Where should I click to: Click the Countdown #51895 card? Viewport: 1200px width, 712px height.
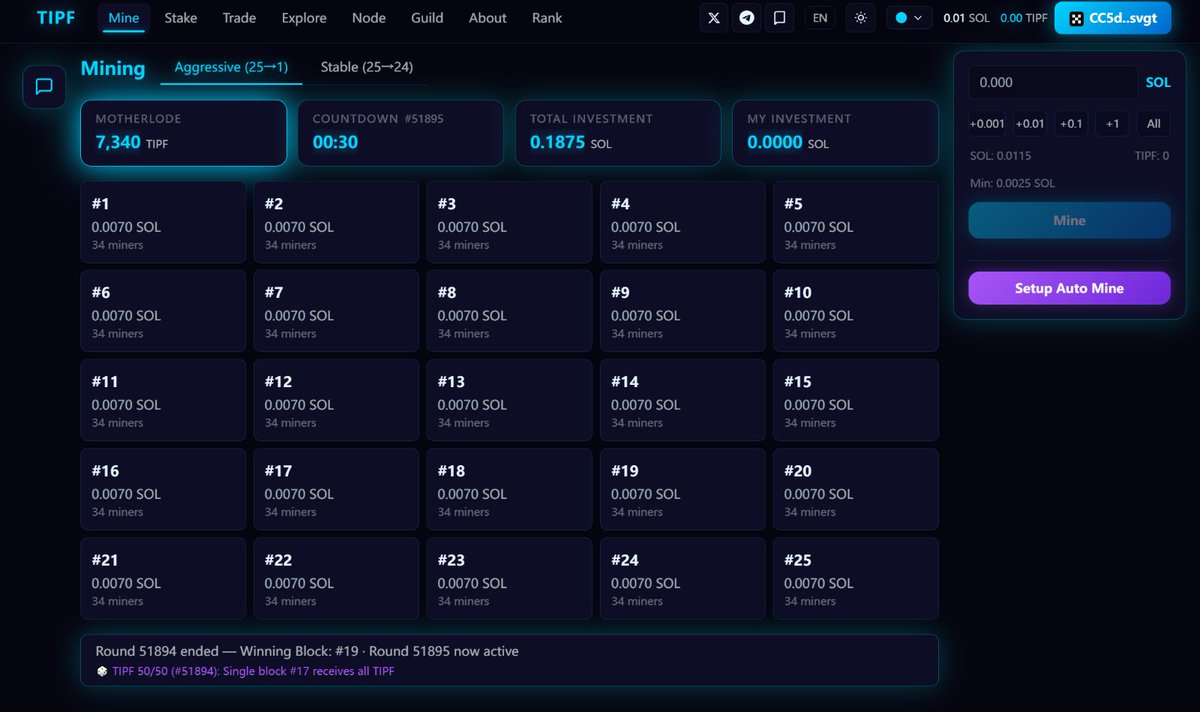[x=401, y=133]
